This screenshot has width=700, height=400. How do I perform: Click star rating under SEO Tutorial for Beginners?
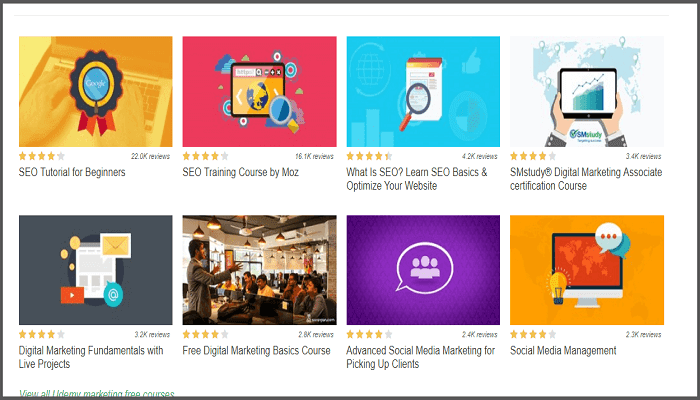click(41, 156)
